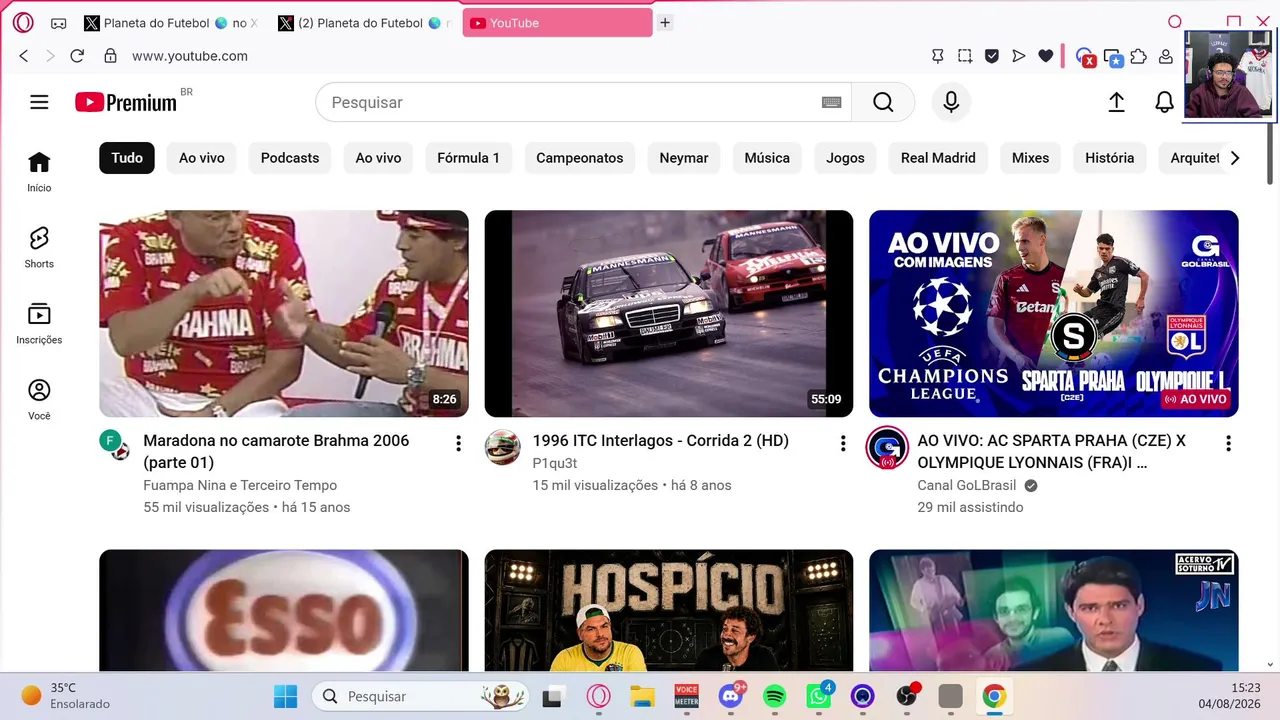The image size is (1280, 720).
Task: Open the GX Corner gamepad icon
Action: coord(59,23)
